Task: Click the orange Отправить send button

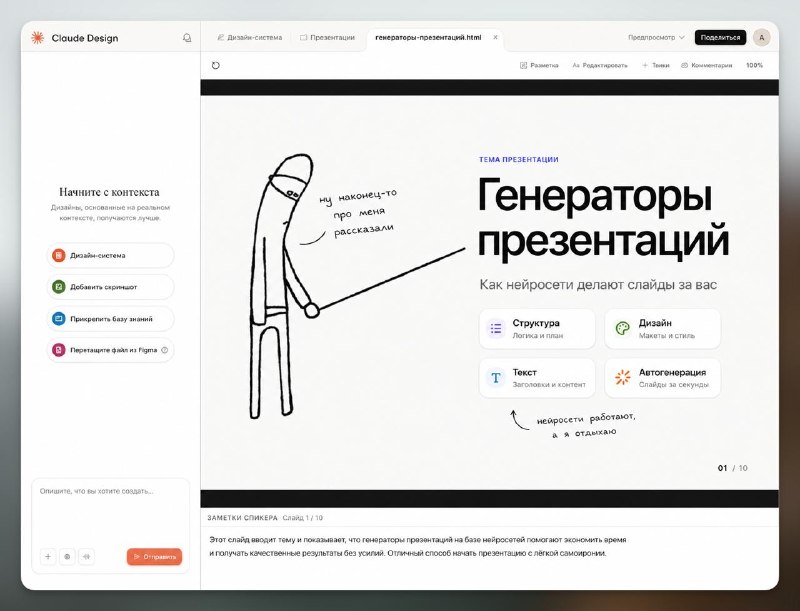Action: (x=155, y=556)
